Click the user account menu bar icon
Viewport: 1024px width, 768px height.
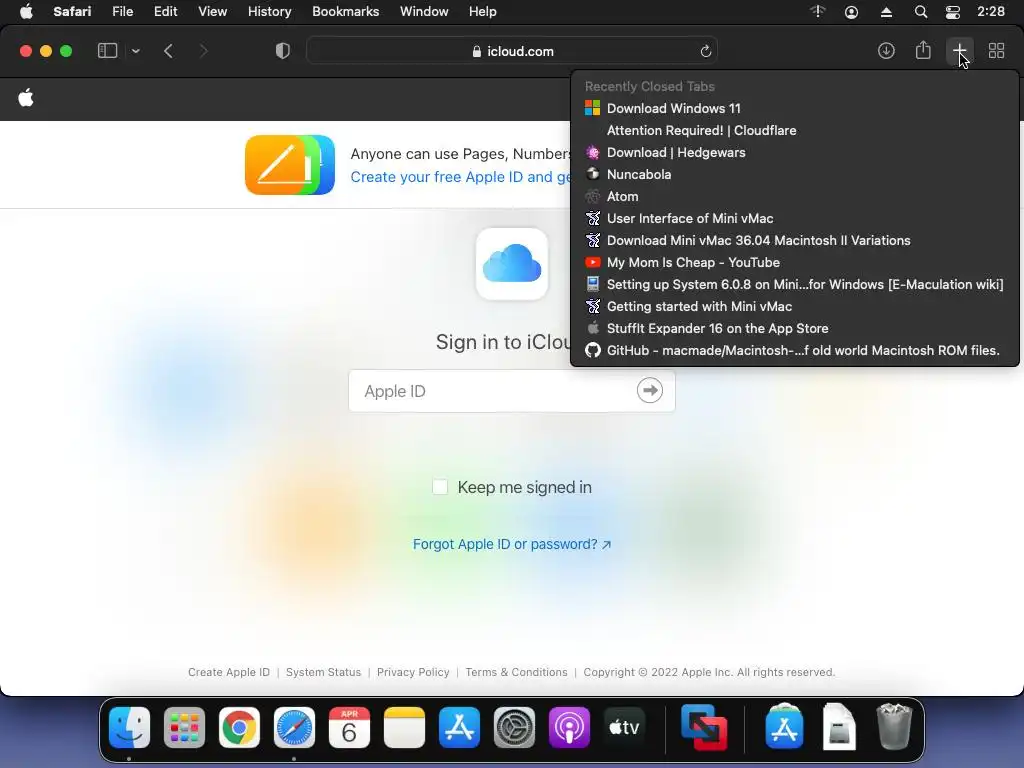pyautogui.click(x=851, y=12)
